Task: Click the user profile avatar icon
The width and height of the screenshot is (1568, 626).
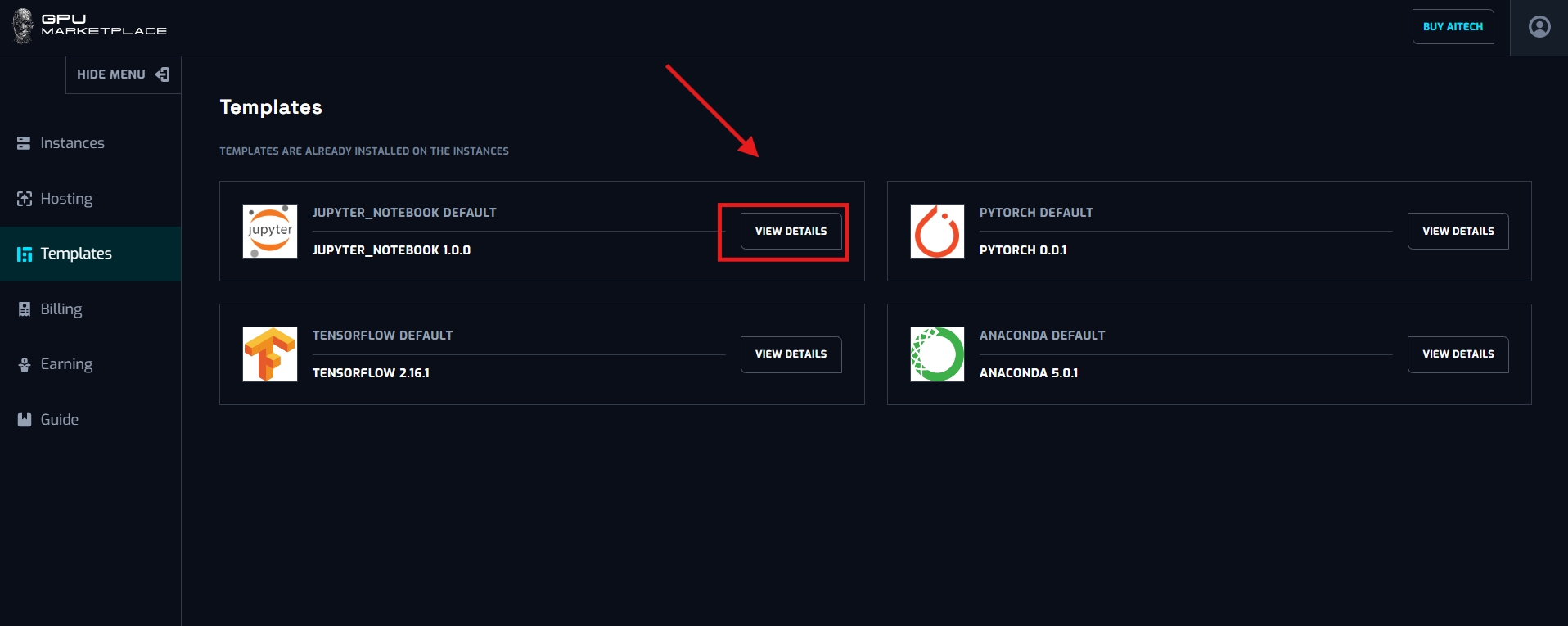Action: tap(1539, 27)
